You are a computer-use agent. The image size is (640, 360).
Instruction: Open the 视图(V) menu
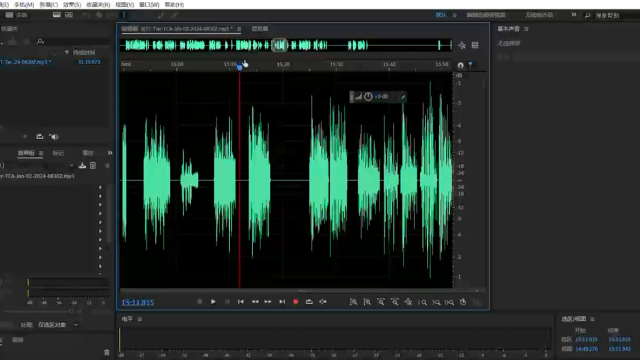tap(124, 4)
